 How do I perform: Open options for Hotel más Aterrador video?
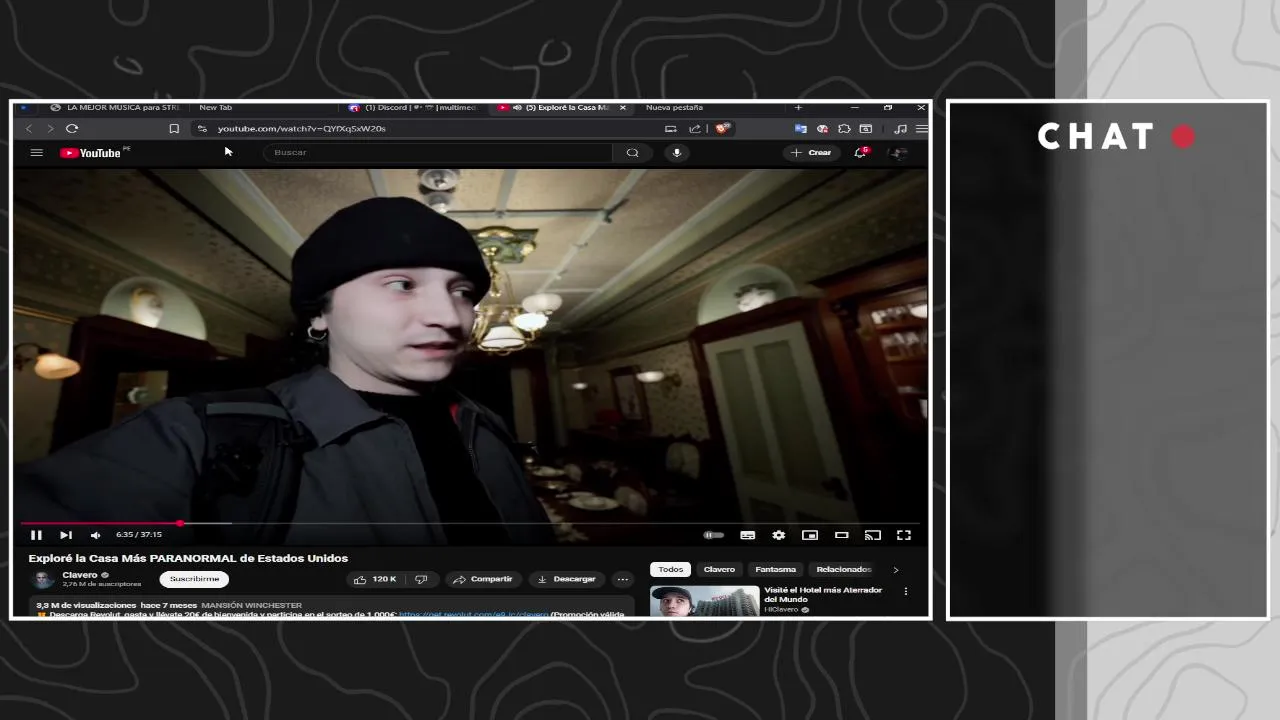(906, 591)
